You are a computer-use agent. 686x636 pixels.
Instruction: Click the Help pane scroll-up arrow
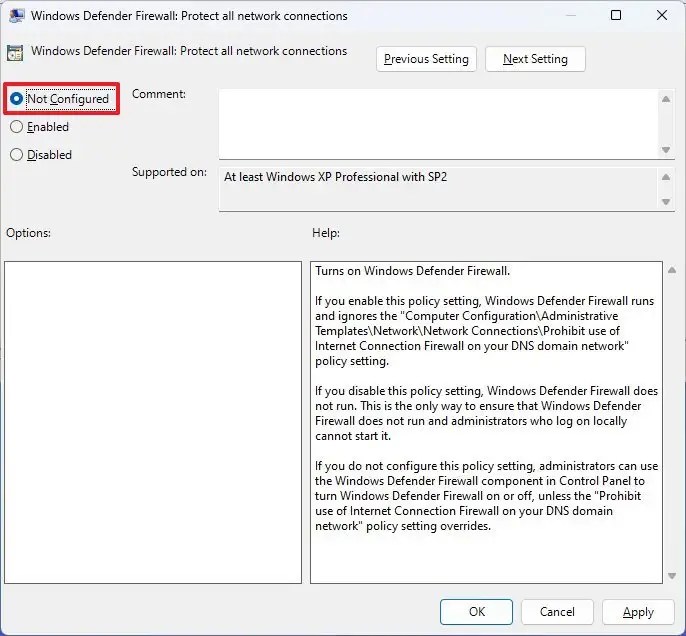click(x=672, y=270)
